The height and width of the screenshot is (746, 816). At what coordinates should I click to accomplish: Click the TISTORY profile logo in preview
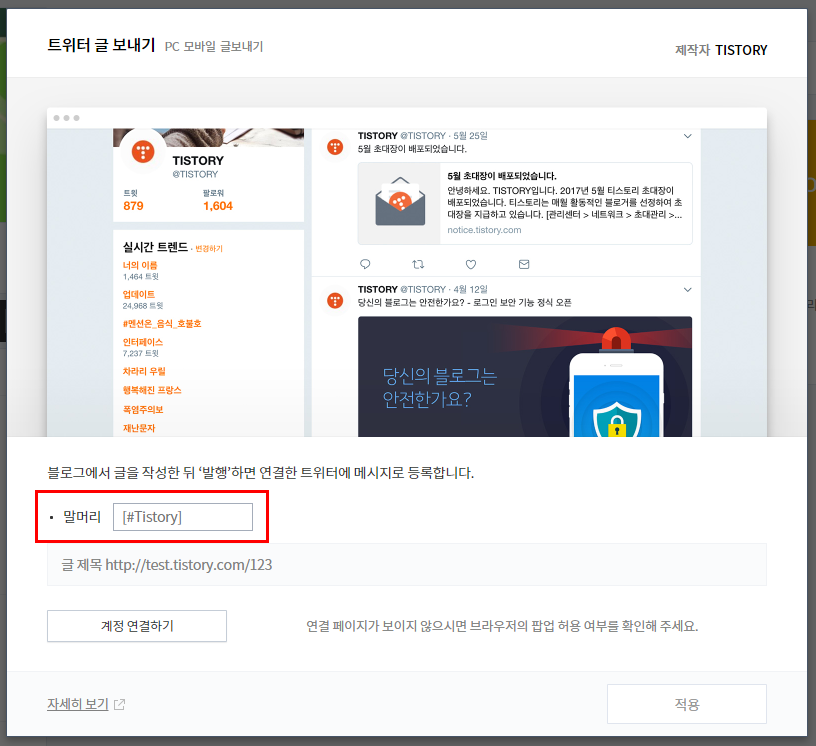(x=143, y=151)
